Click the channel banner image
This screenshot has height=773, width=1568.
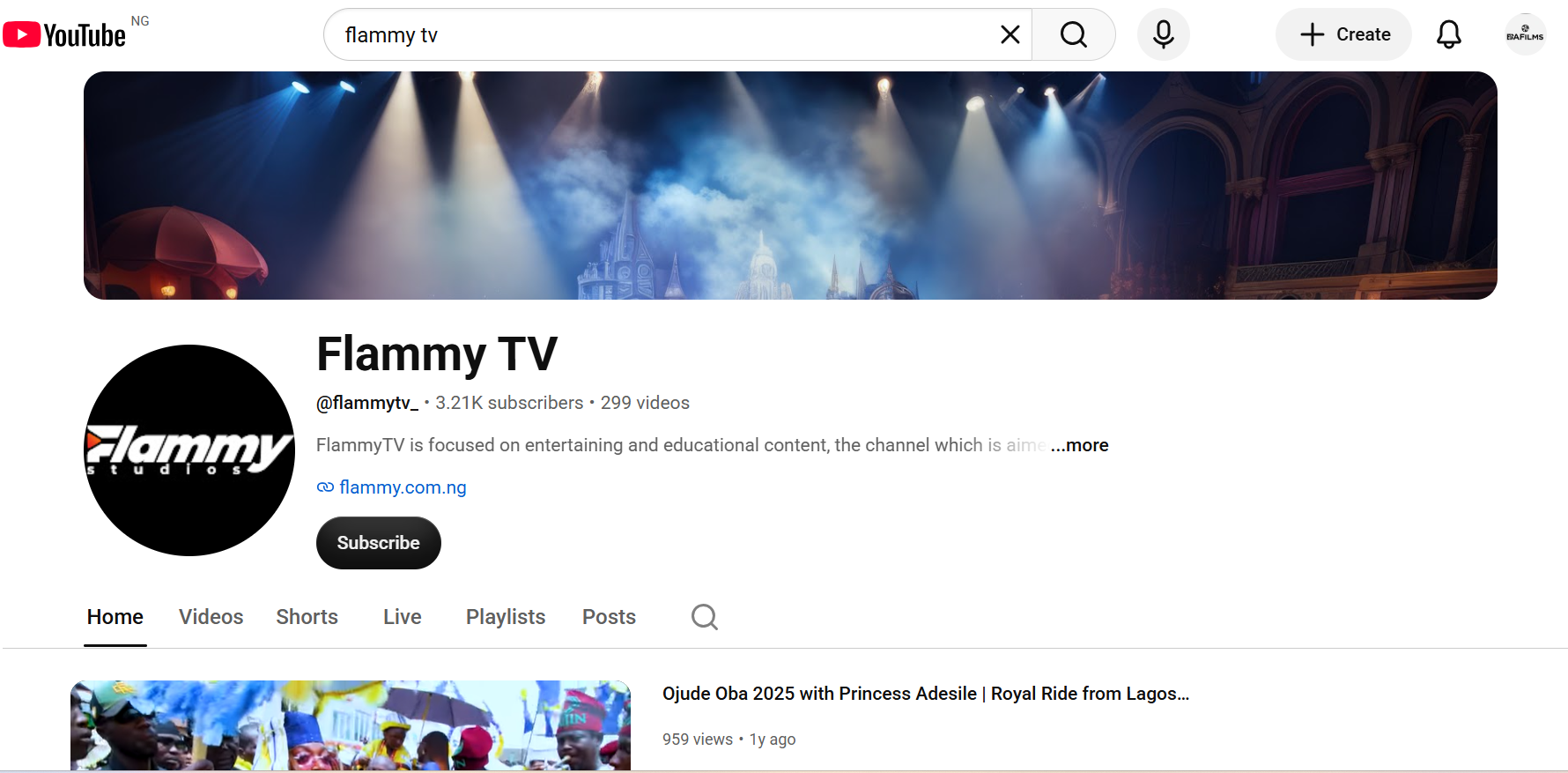click(x=790, y=185)
